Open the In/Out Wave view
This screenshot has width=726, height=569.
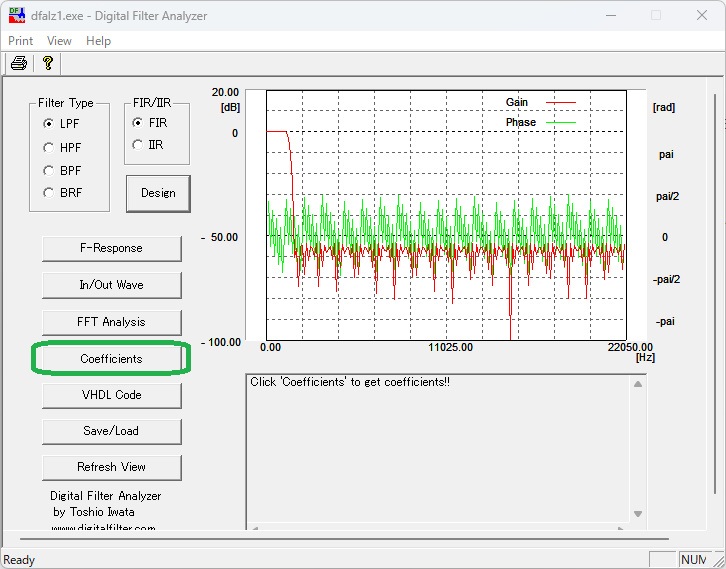pos(111,285)
